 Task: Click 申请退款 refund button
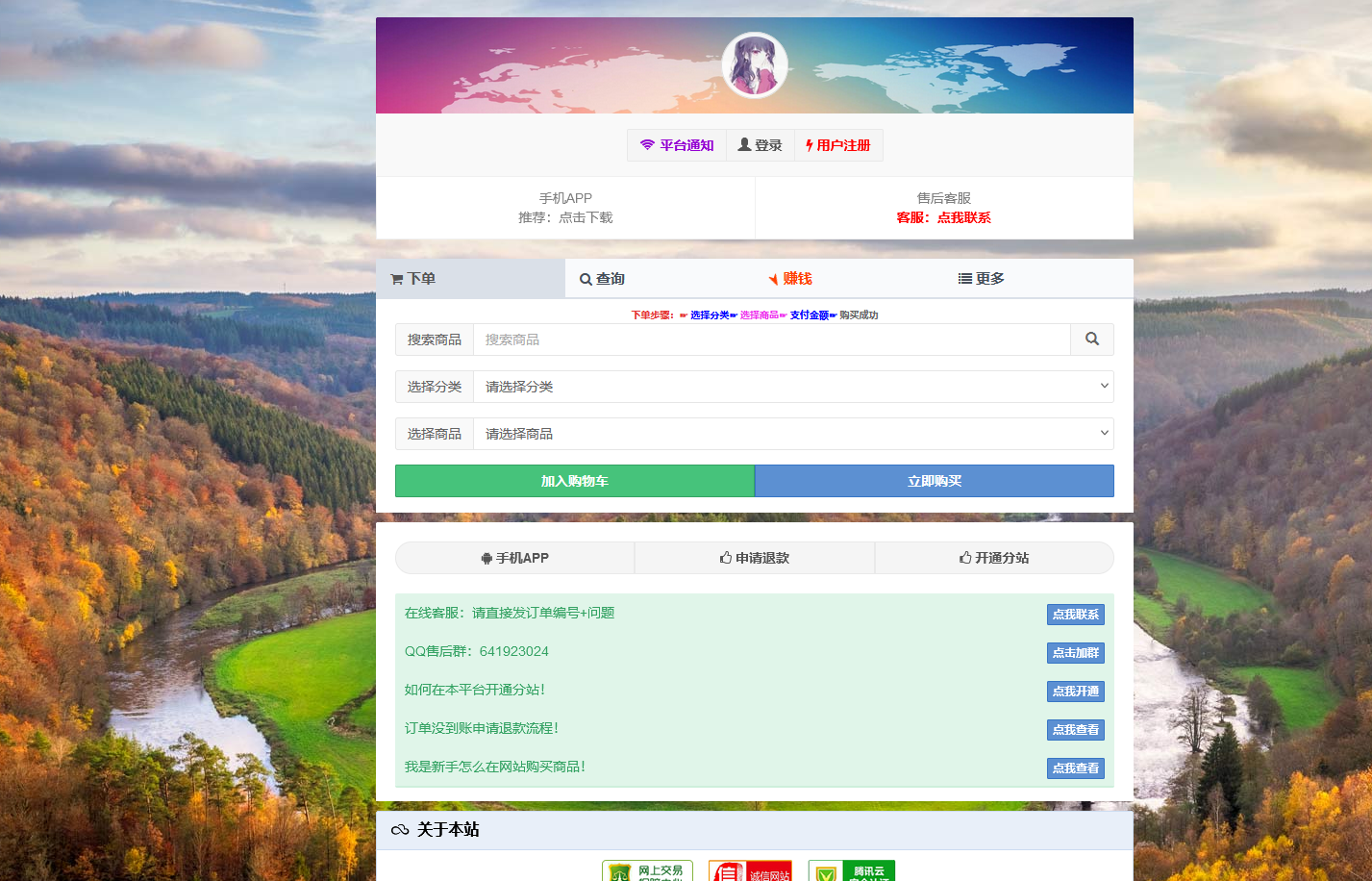click(x=755, y=558)
